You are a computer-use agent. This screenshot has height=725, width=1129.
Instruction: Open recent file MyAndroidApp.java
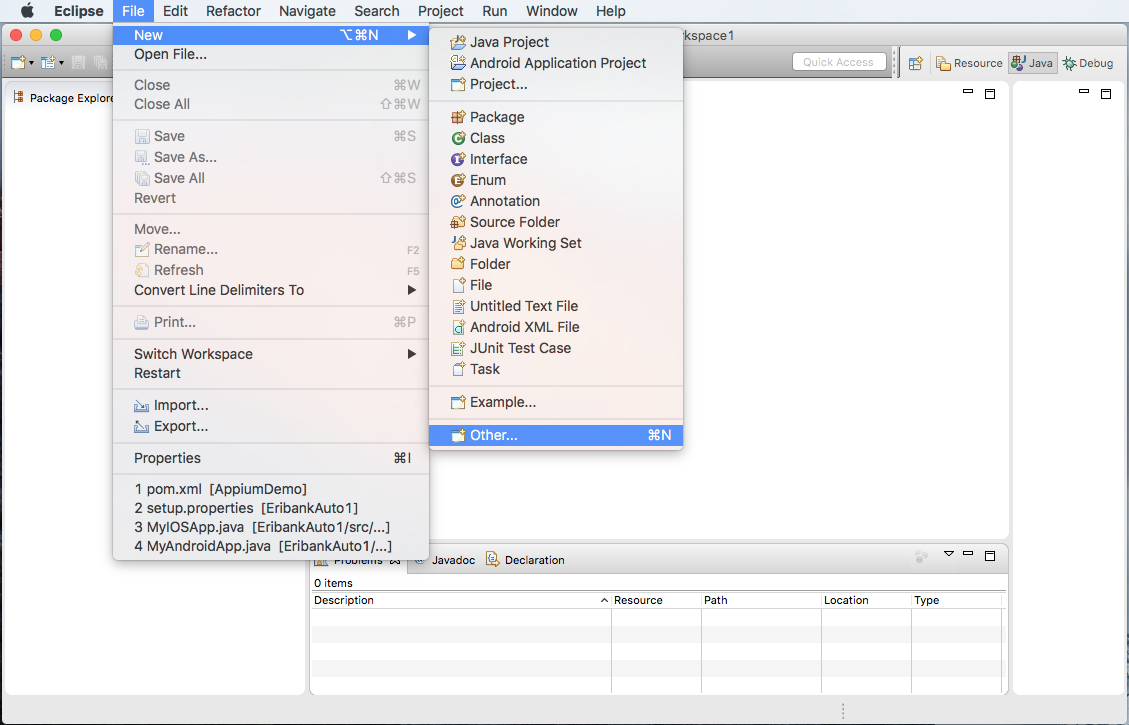271,546
